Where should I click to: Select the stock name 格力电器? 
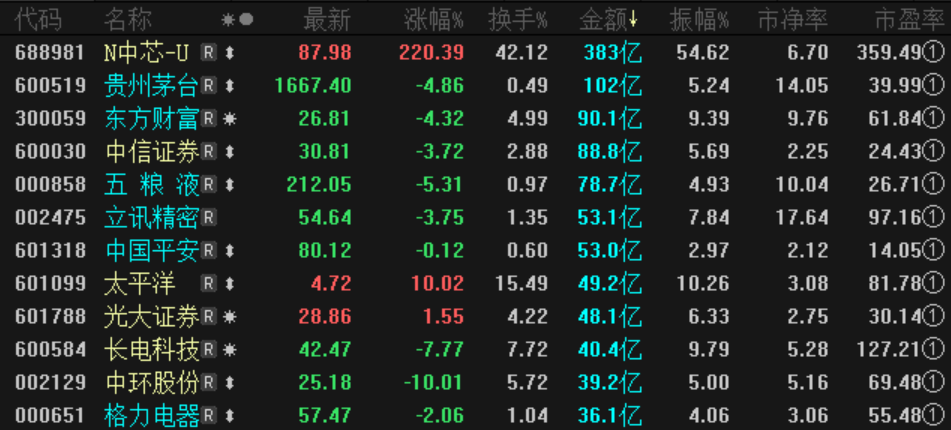(152, 415)
